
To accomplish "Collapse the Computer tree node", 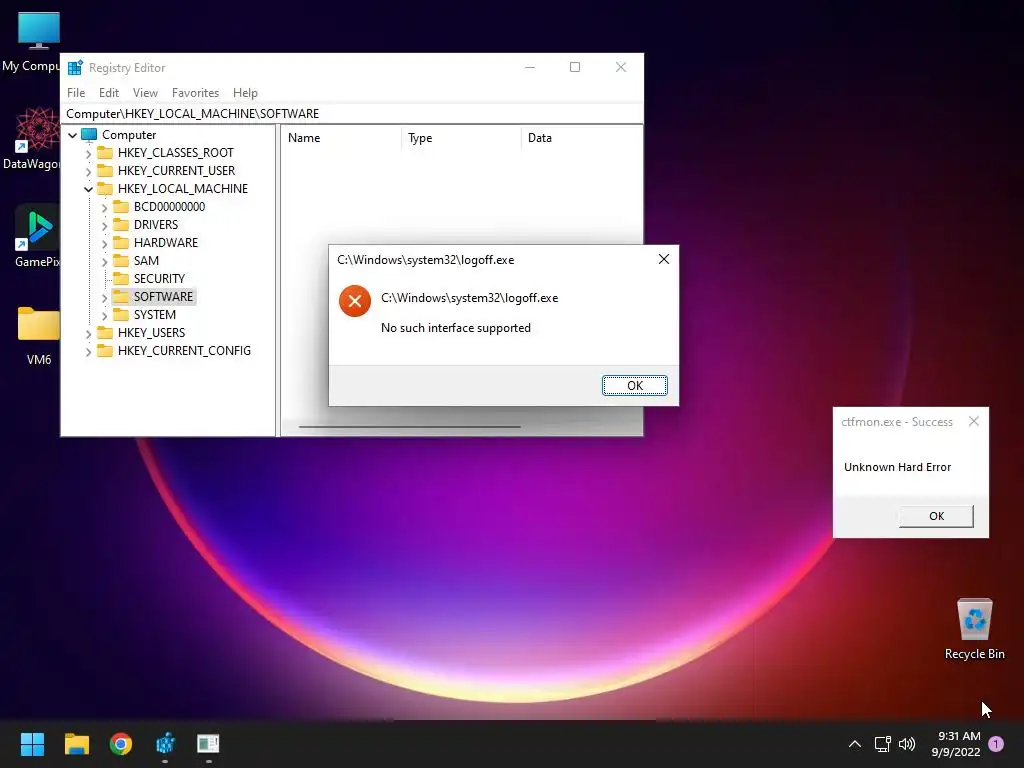I will 72,135.
